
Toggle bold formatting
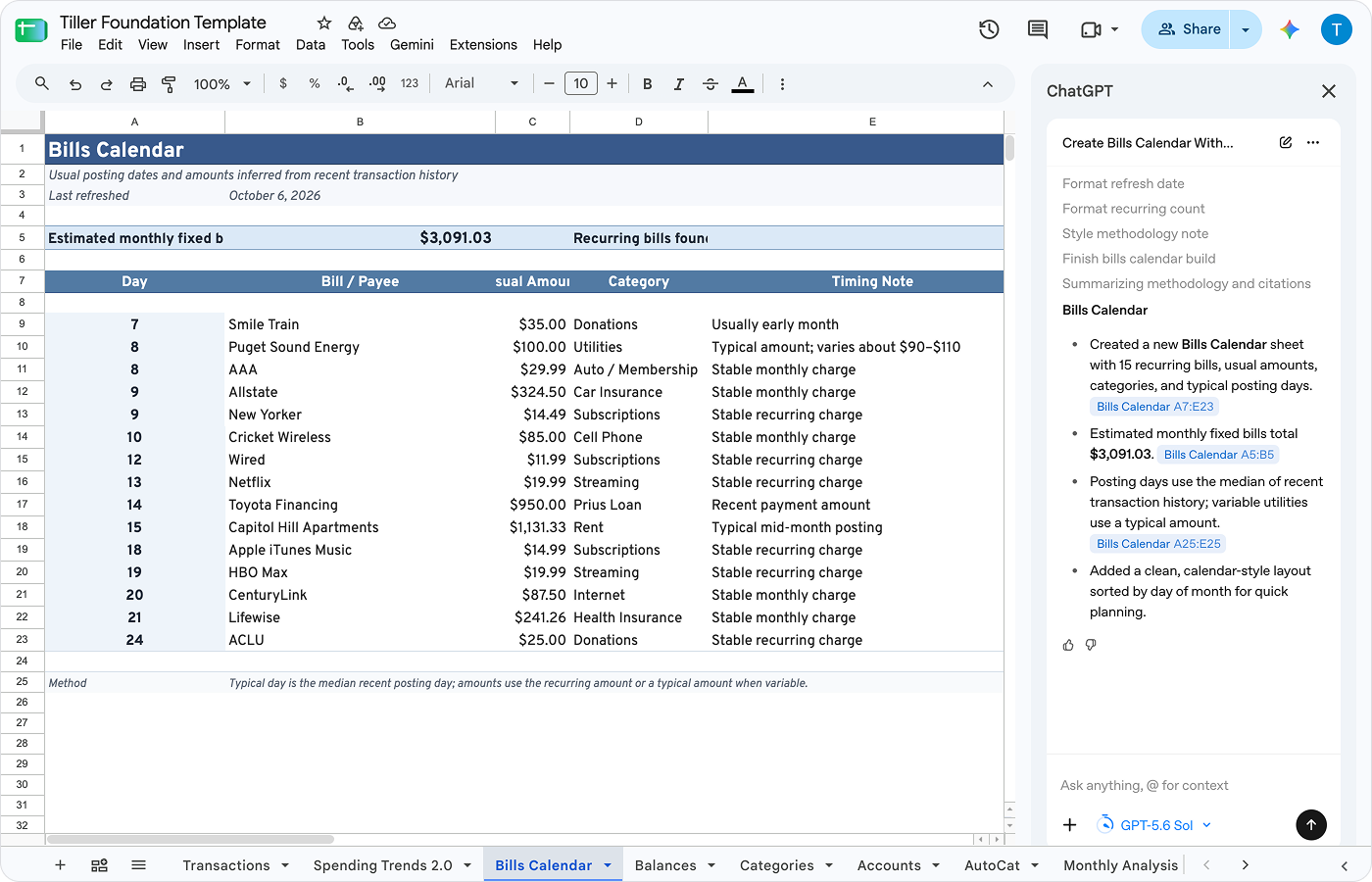pos(648,84)
